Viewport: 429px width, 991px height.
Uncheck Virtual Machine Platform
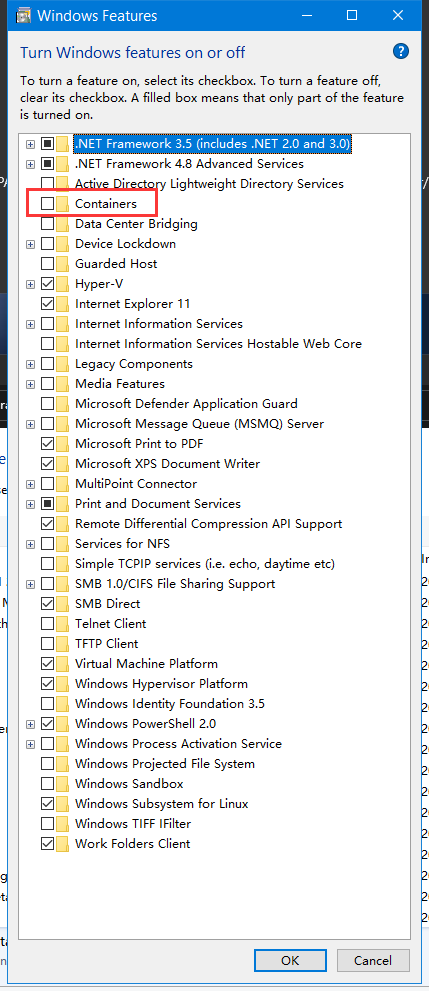(x=47, y=664)
